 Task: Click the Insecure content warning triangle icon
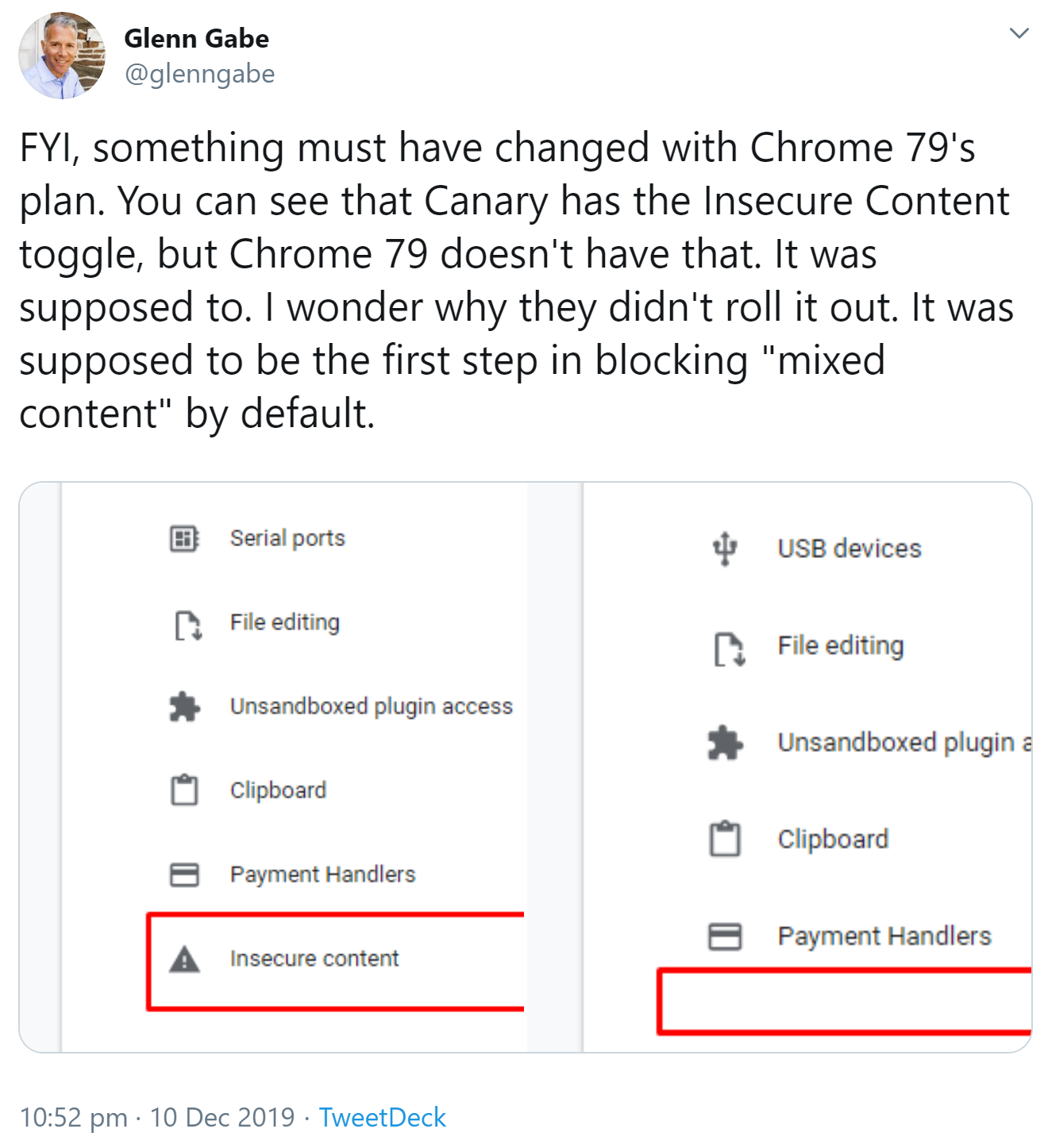pyautogui.click(x=185, y=959)
